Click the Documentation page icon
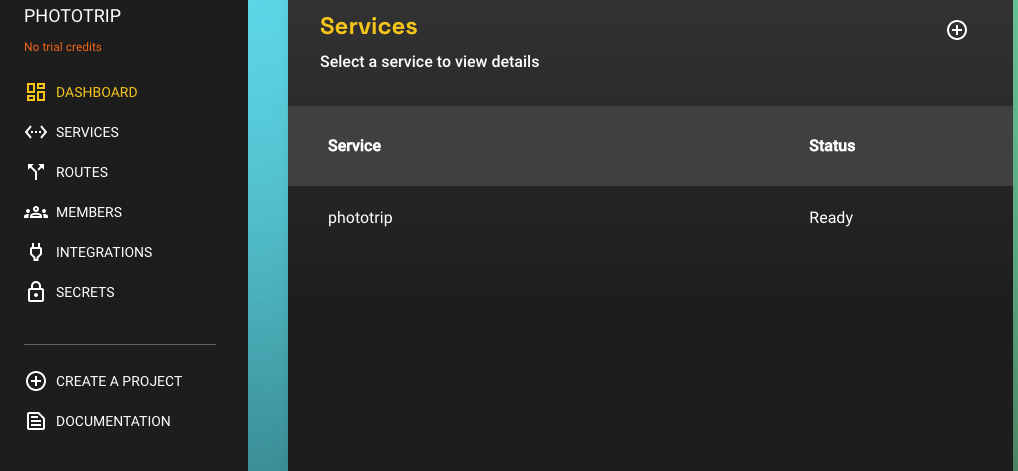The image size is (1018, 471). (x=36, y=421)
